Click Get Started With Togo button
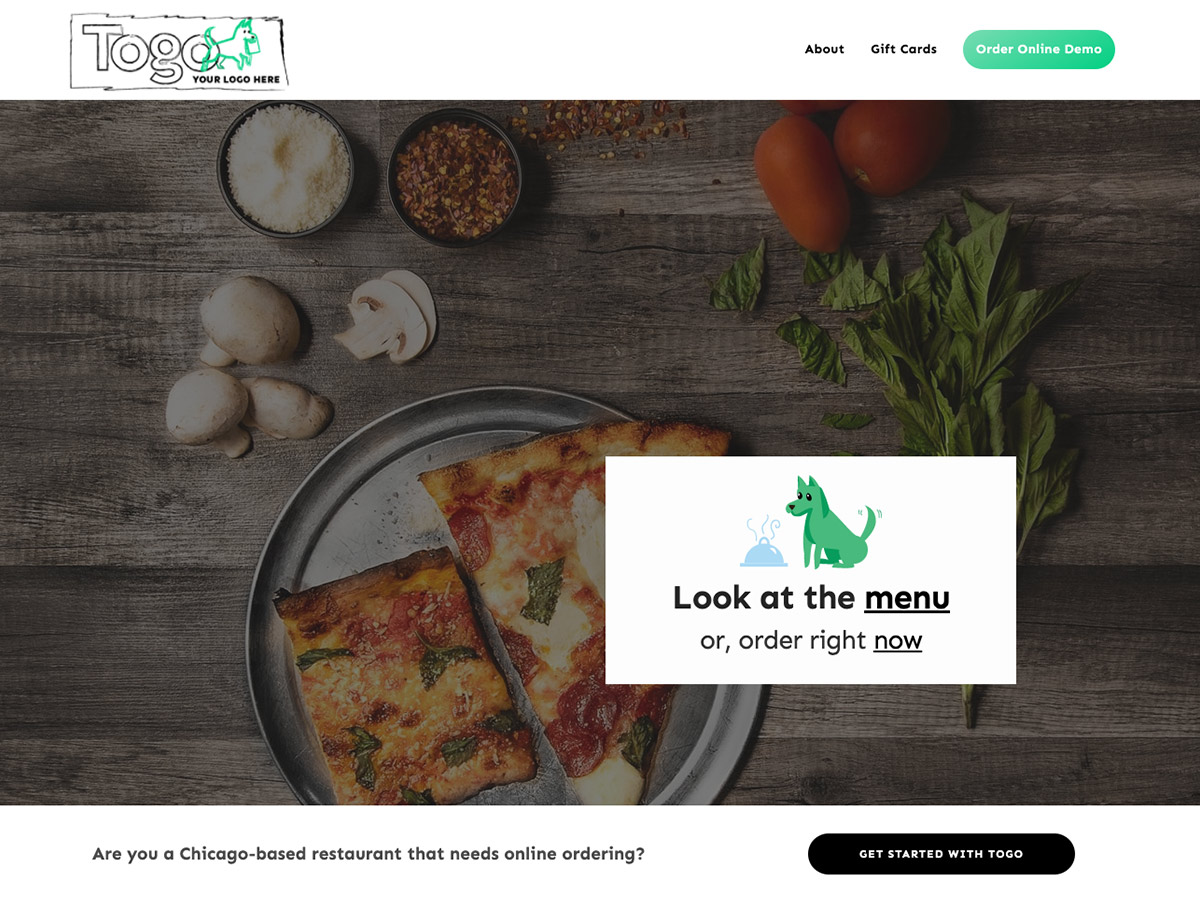Viewport: 1200px width, 900px height. click(x=941, y=854)
